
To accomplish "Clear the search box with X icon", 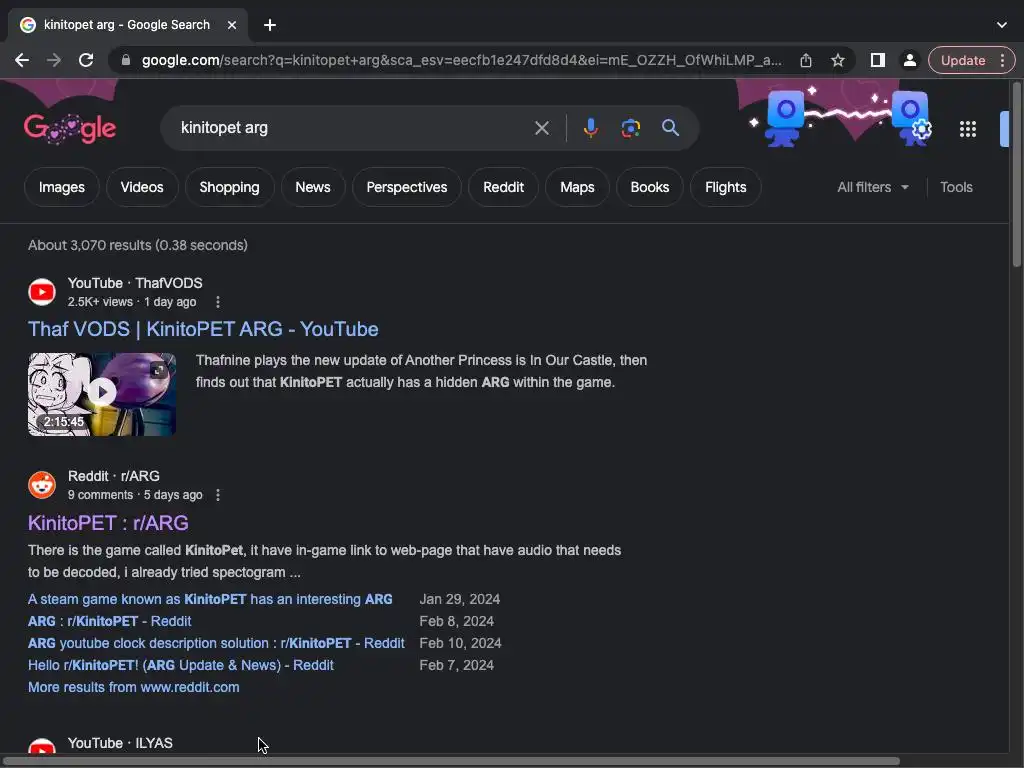I will (x=541, y=128).
